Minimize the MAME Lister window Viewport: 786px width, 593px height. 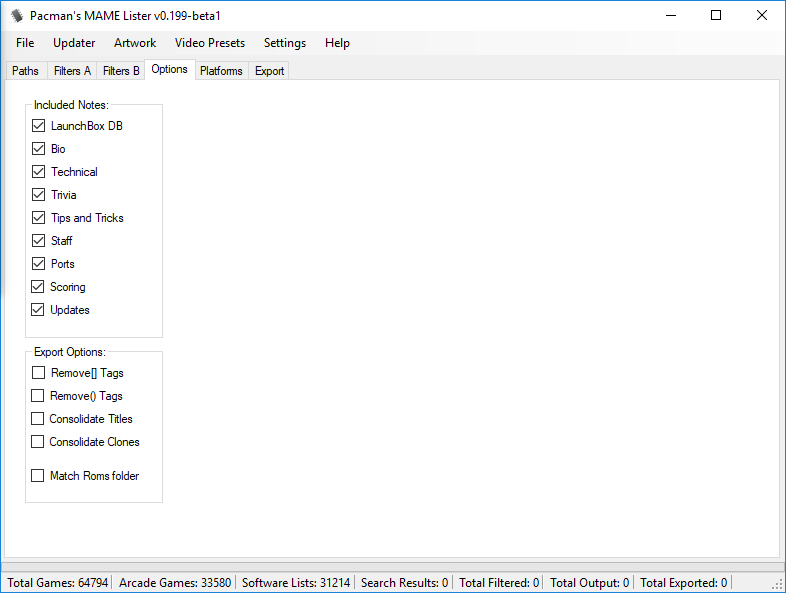(x=671, y=16)
